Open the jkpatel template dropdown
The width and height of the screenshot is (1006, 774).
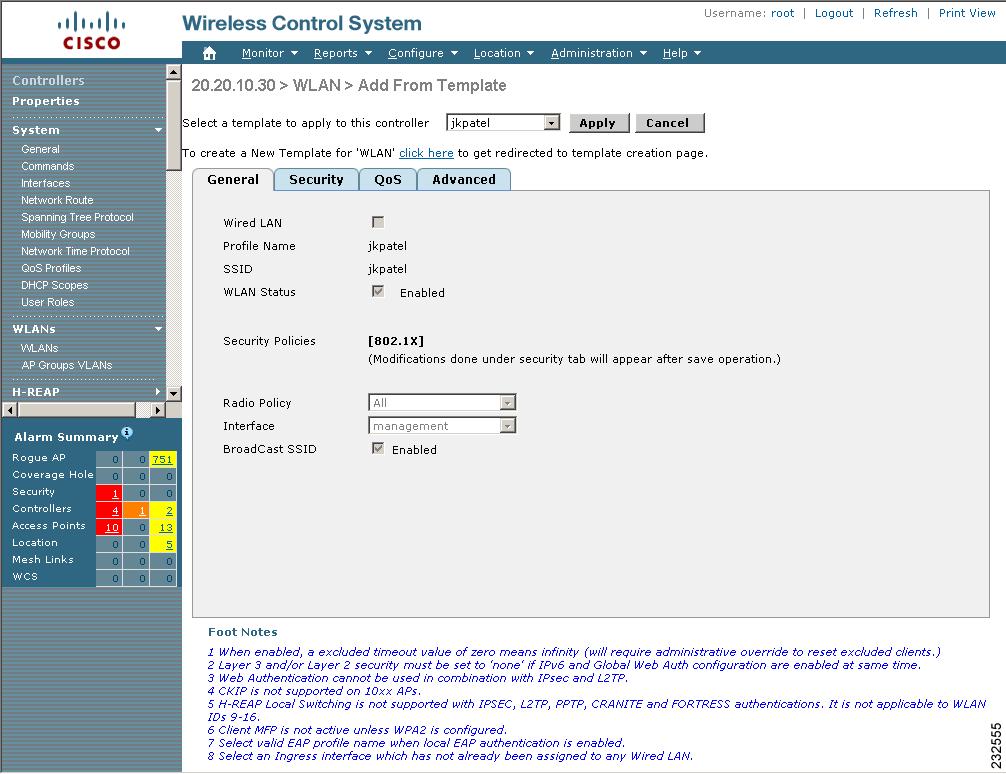[x=503, y=123]
